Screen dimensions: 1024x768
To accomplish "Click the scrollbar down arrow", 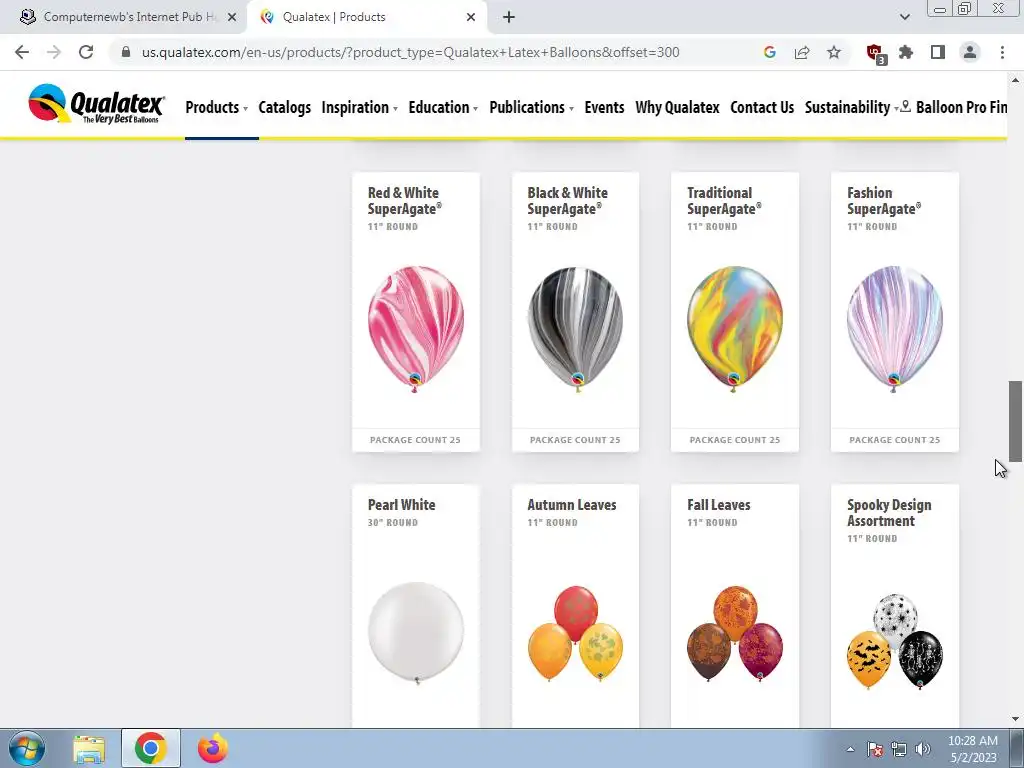I will 1015,720.
